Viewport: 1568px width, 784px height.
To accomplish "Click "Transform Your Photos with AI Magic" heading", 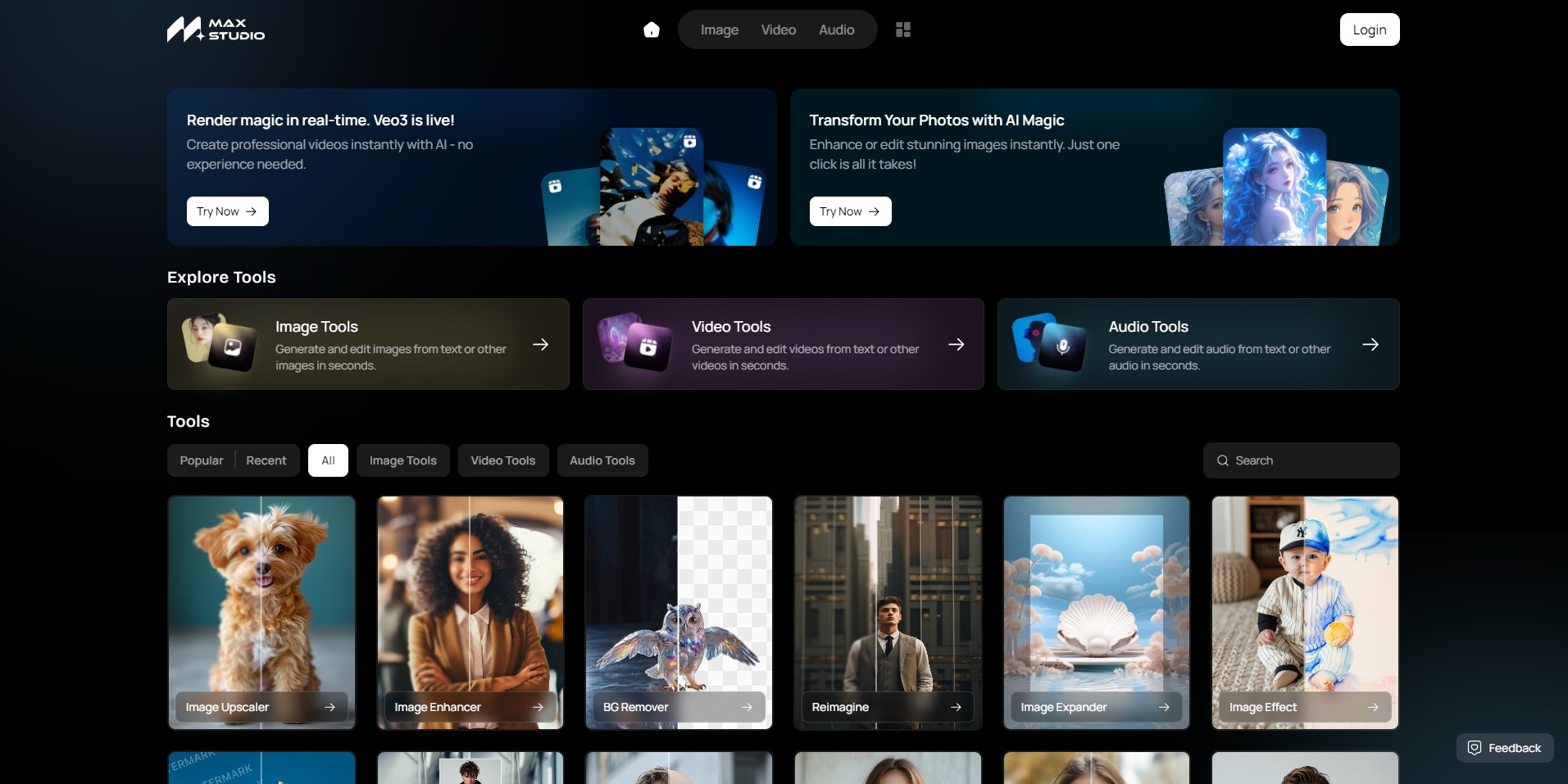I will [x=937, y=120].
